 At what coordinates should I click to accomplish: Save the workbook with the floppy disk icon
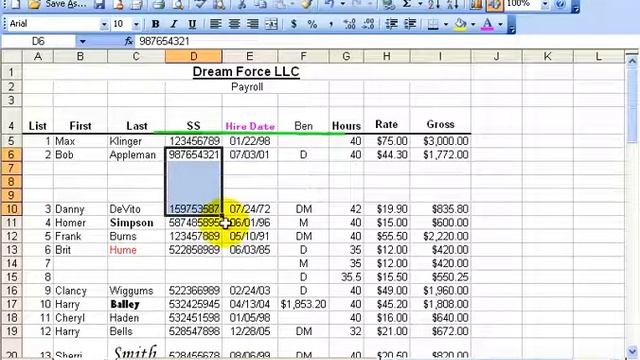99,4
